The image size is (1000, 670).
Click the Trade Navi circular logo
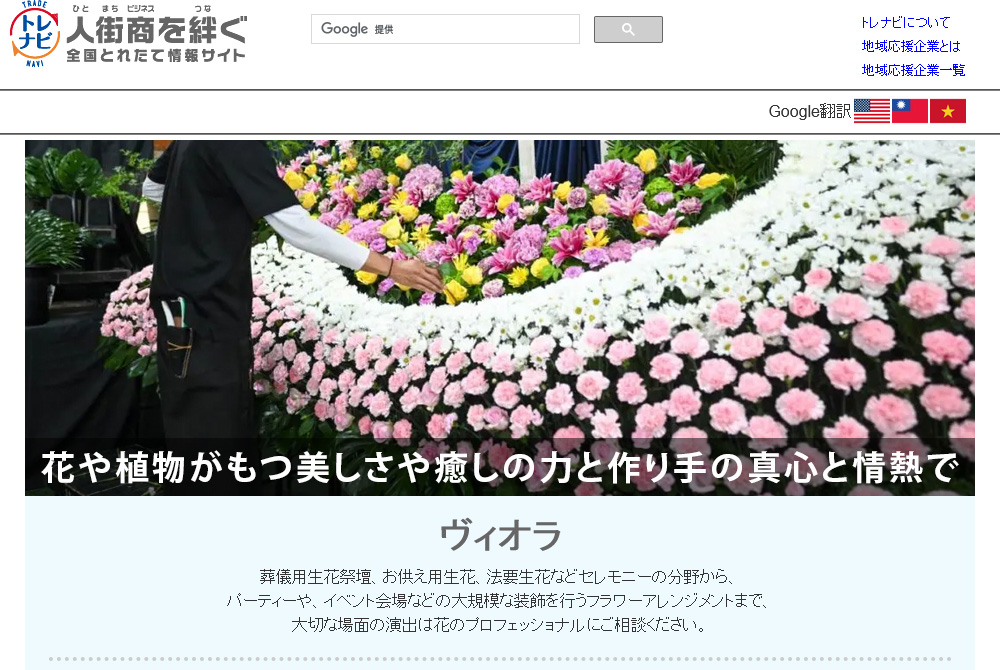[x=34, y=35]
